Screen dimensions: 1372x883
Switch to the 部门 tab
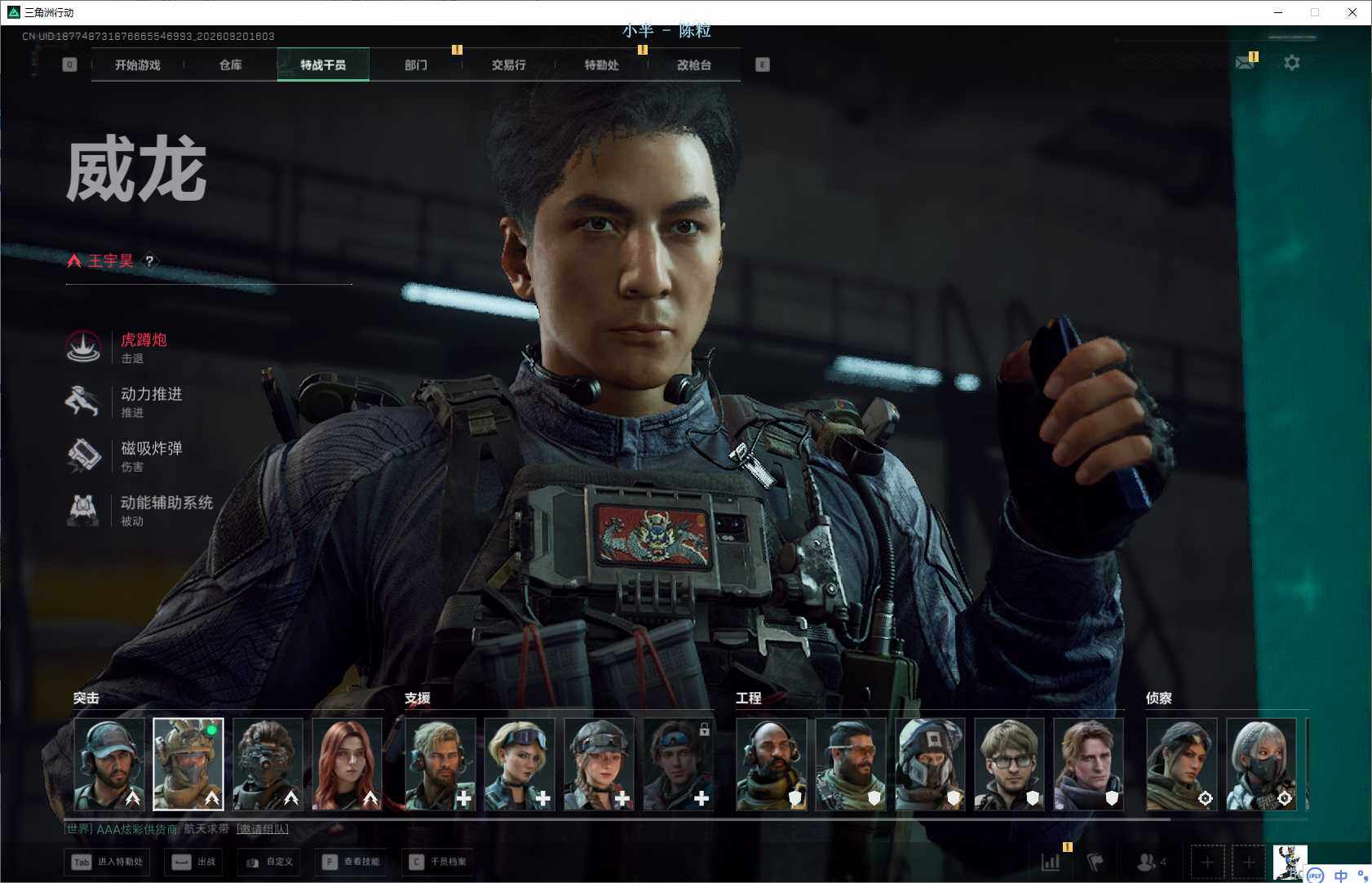click(416, 64)
